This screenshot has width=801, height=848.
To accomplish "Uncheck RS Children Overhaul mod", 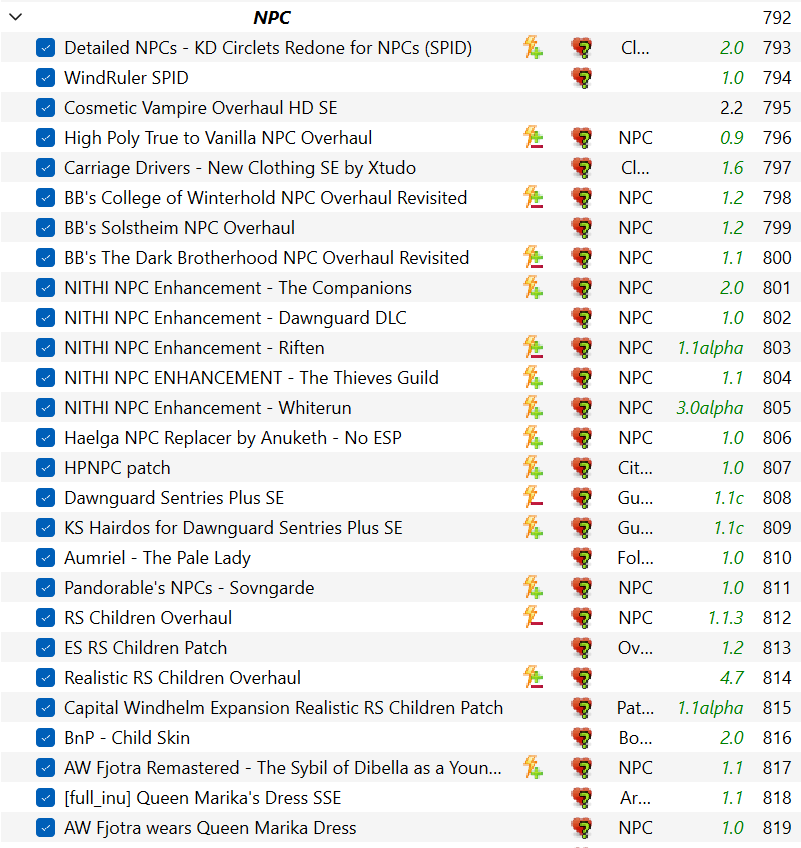I will click(x=45, y=618).
